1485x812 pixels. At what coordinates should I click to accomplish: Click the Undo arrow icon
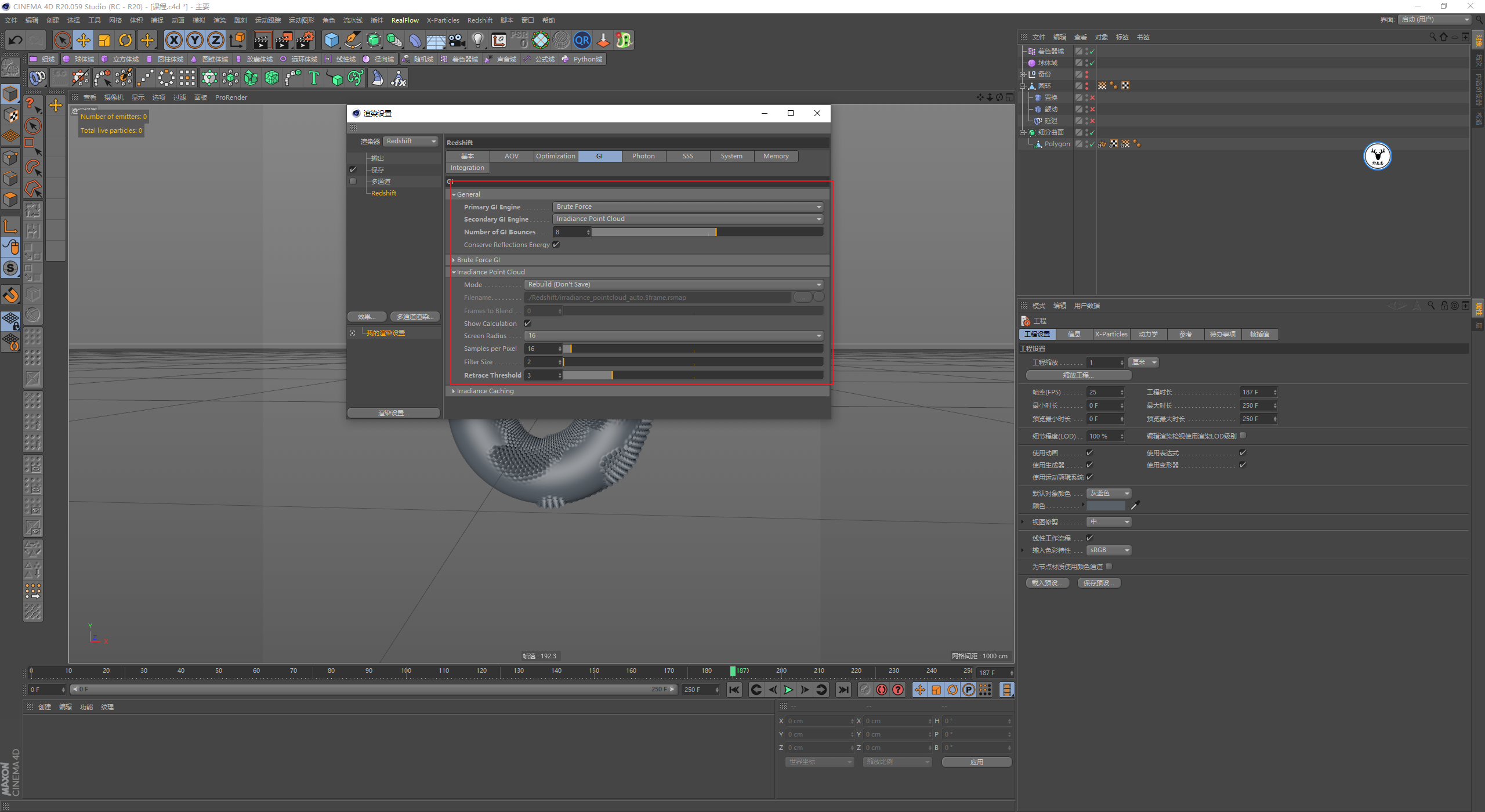click(x=16, y=40)
